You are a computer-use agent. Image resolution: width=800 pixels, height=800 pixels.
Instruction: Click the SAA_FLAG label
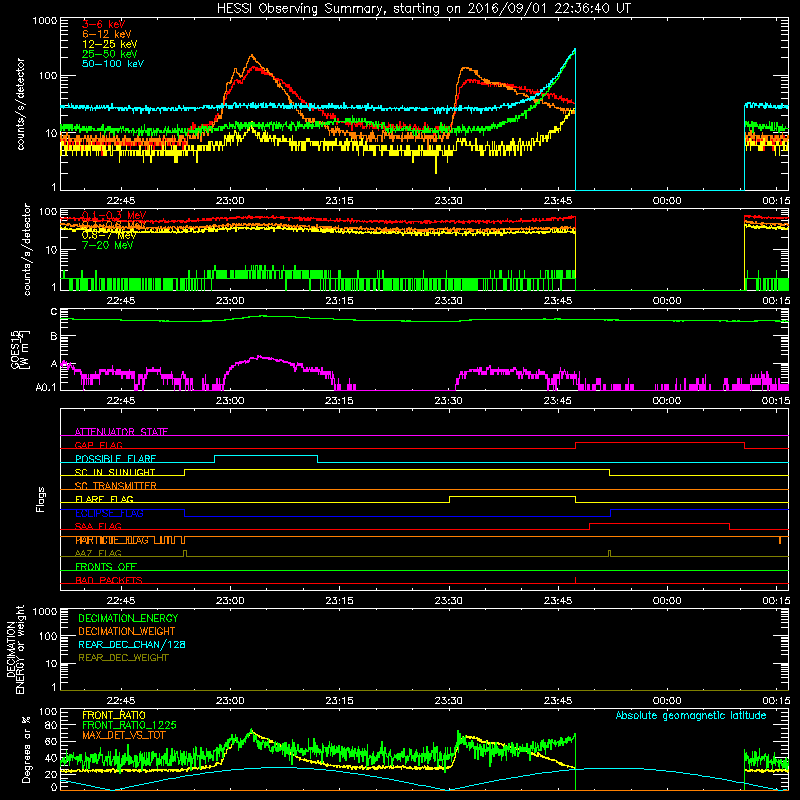tap(98, 527)
